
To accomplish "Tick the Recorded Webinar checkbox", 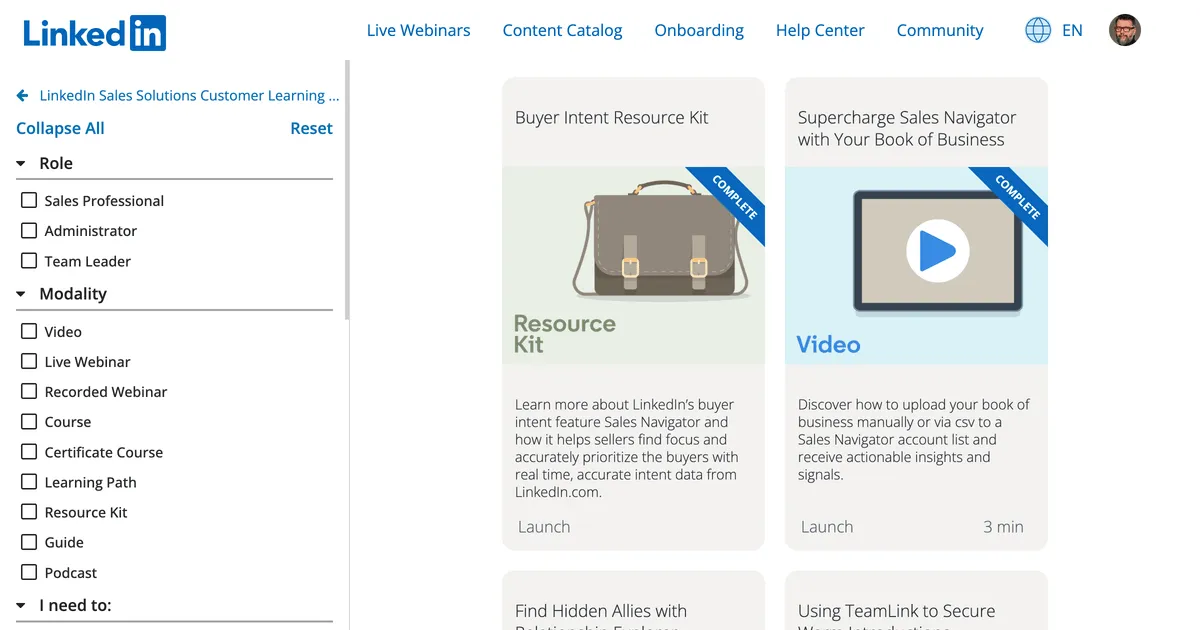I will (29, 391).
